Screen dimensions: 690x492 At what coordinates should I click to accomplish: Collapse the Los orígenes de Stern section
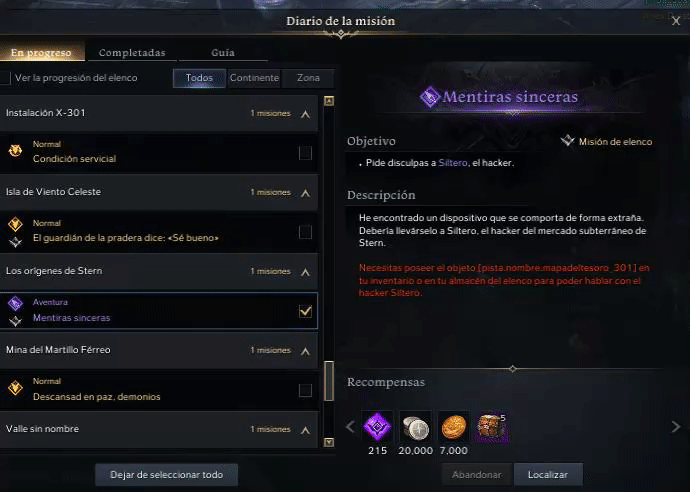(305, 272)
